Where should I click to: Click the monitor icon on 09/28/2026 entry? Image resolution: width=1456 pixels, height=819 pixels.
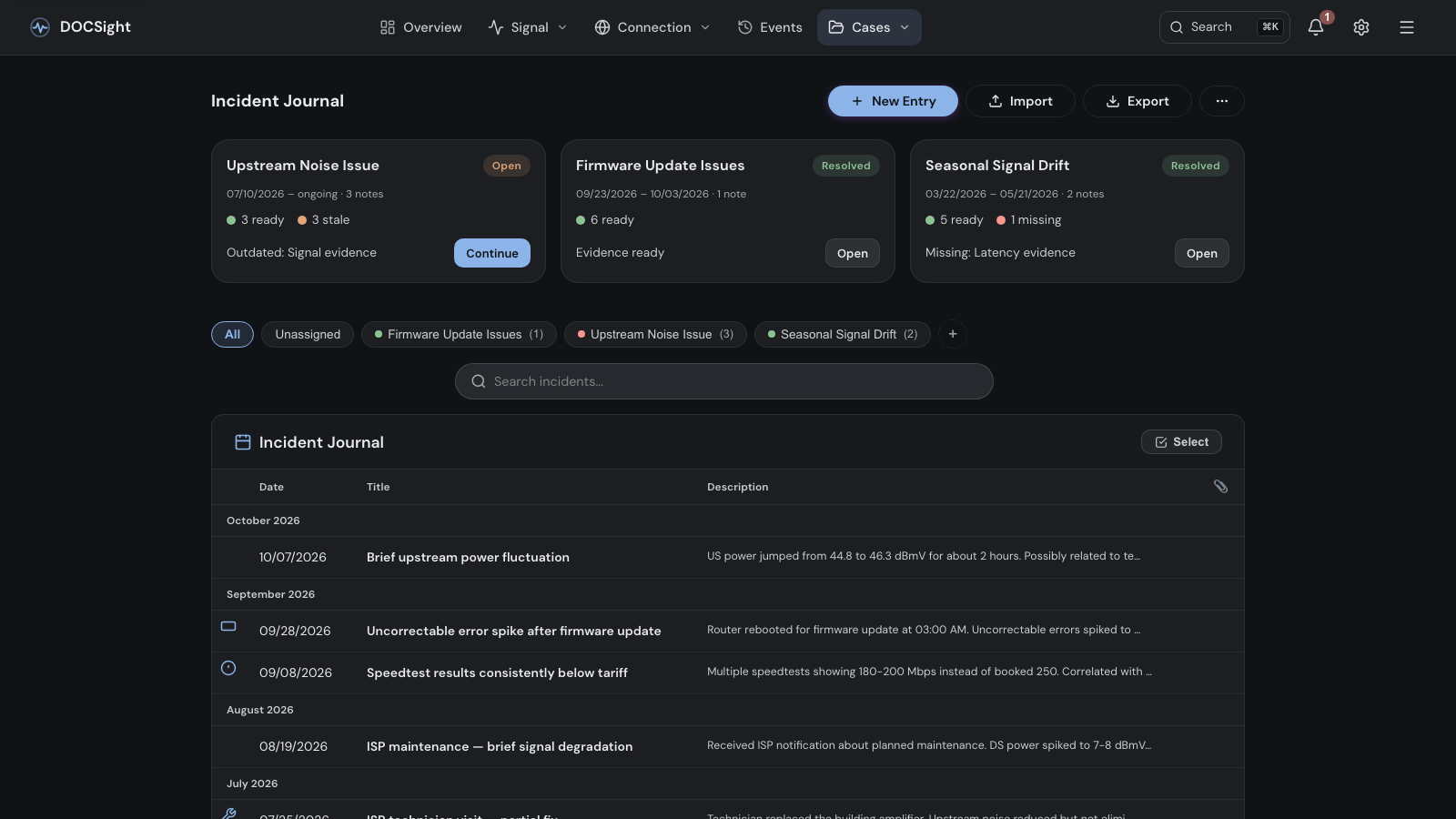coord(228,626)
